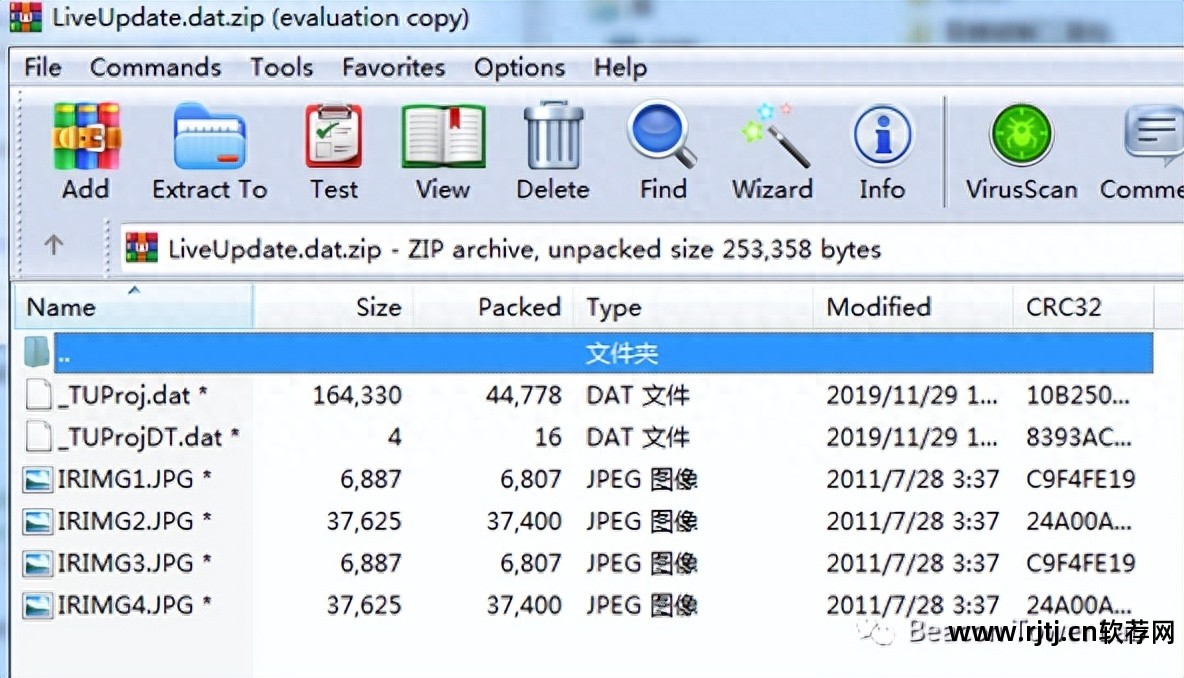Open the Help menu
The width and height of the screenshot is (1184, 678).
(619, 67)
